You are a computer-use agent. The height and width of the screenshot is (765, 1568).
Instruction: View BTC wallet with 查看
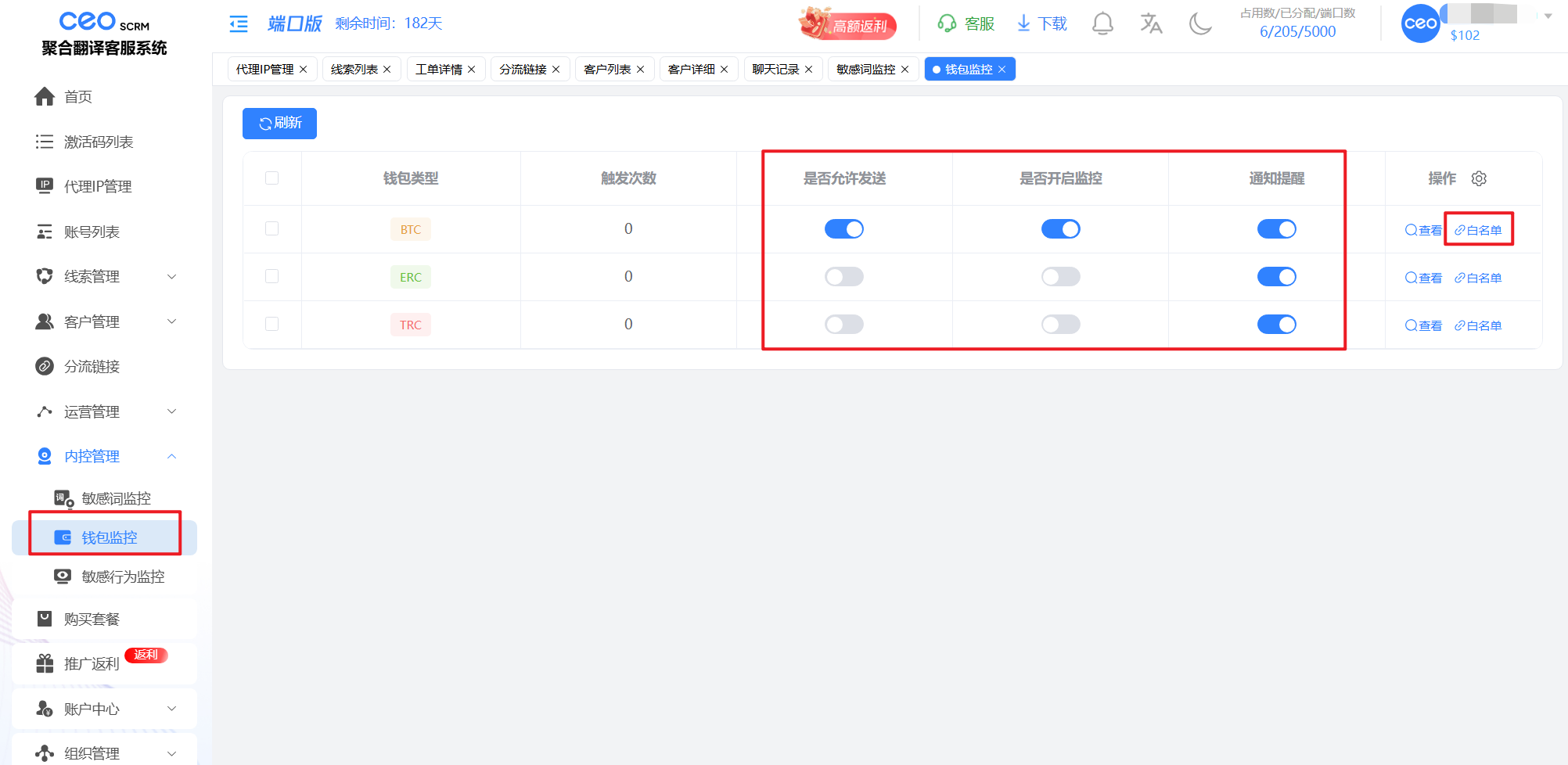1423,230
